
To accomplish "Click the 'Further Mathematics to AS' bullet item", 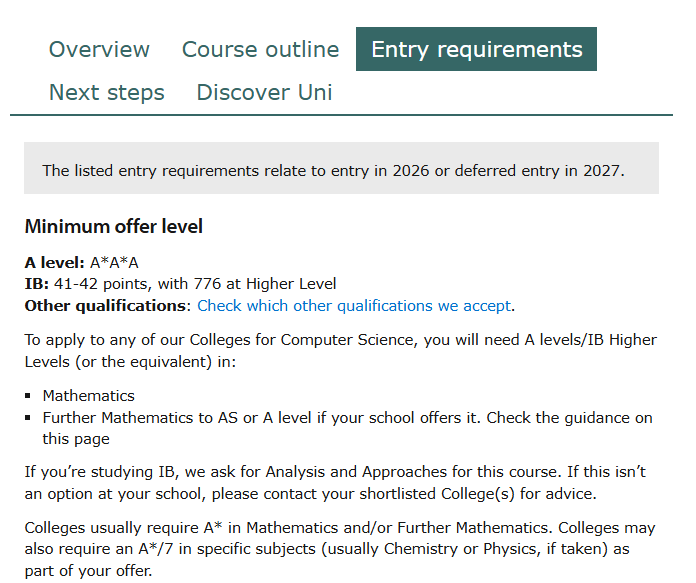I will tap(346, 418).
